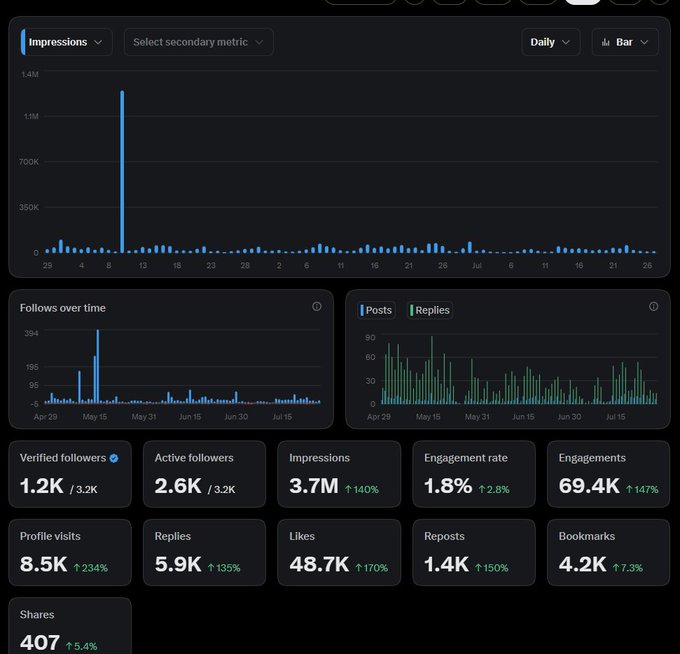This screenshot has height=654, width=680.
Task: Click the 170% increase on Likes
Action: [372, 568]
